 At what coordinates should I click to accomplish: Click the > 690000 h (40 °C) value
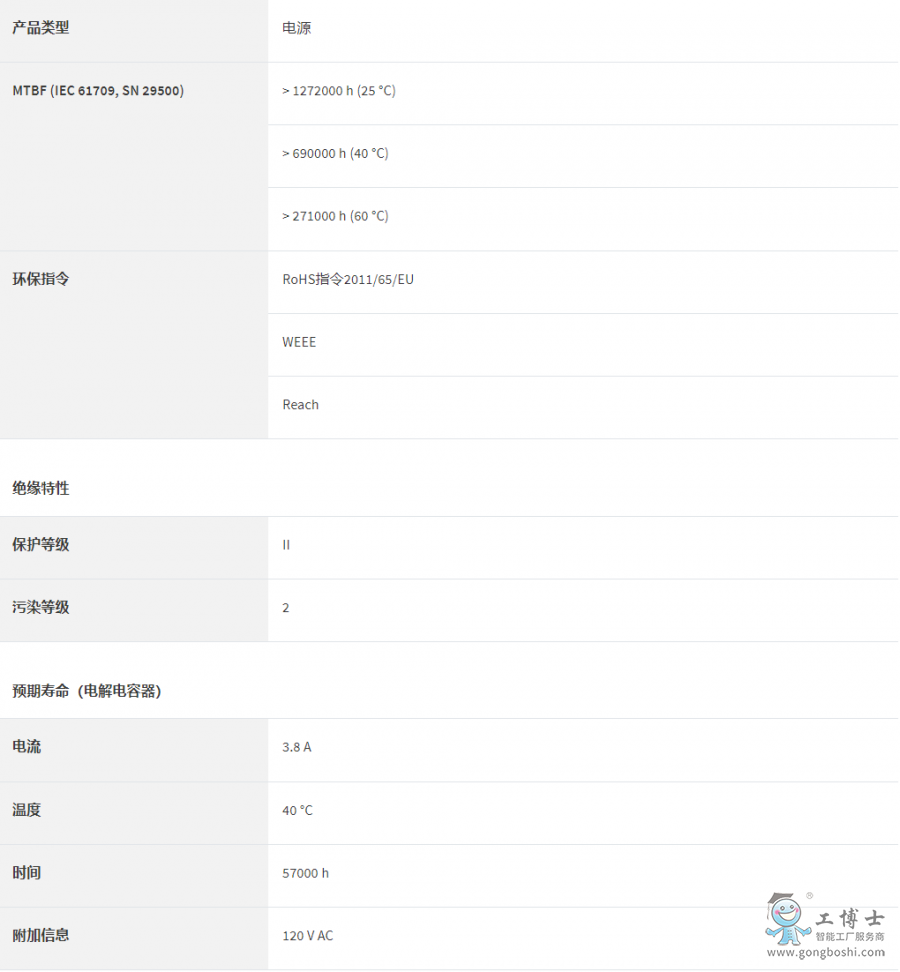click(x=335, y=154)
